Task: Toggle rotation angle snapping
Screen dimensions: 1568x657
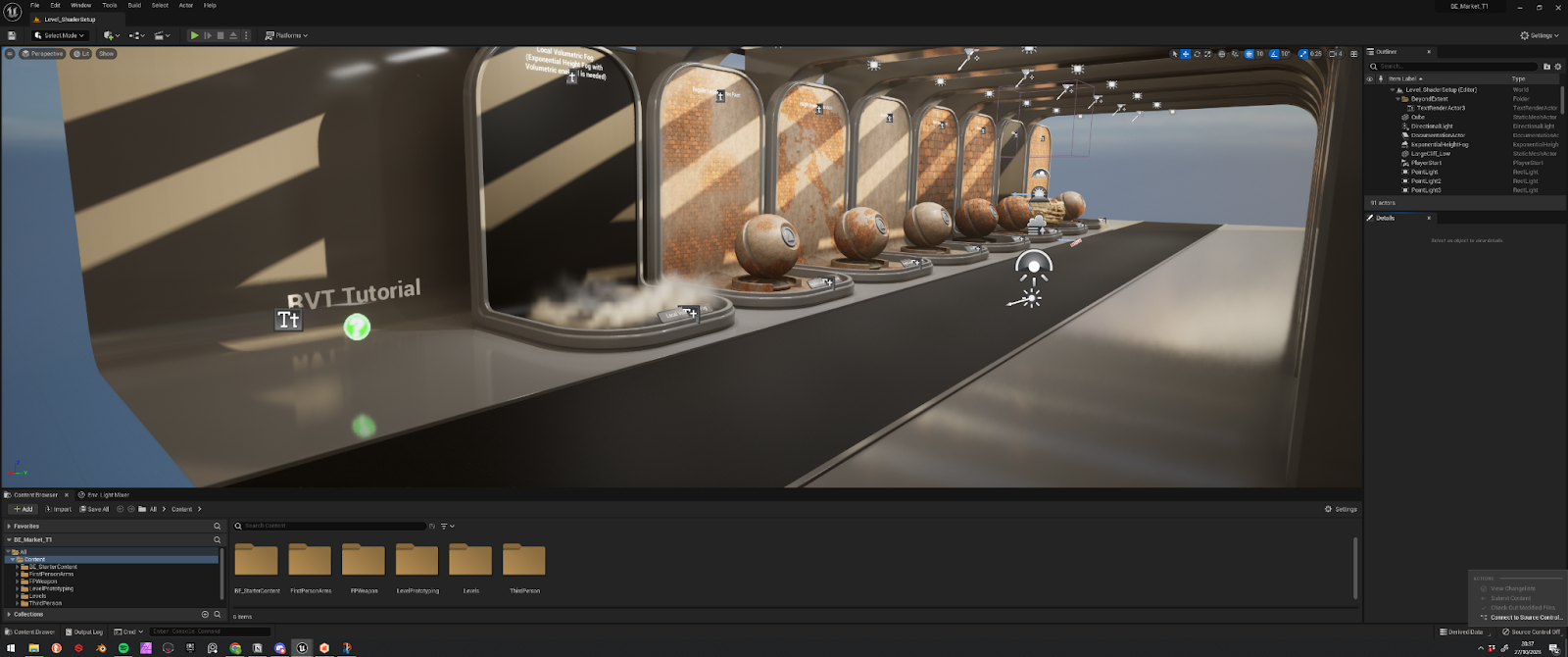Action: [x=1274, y=54]
